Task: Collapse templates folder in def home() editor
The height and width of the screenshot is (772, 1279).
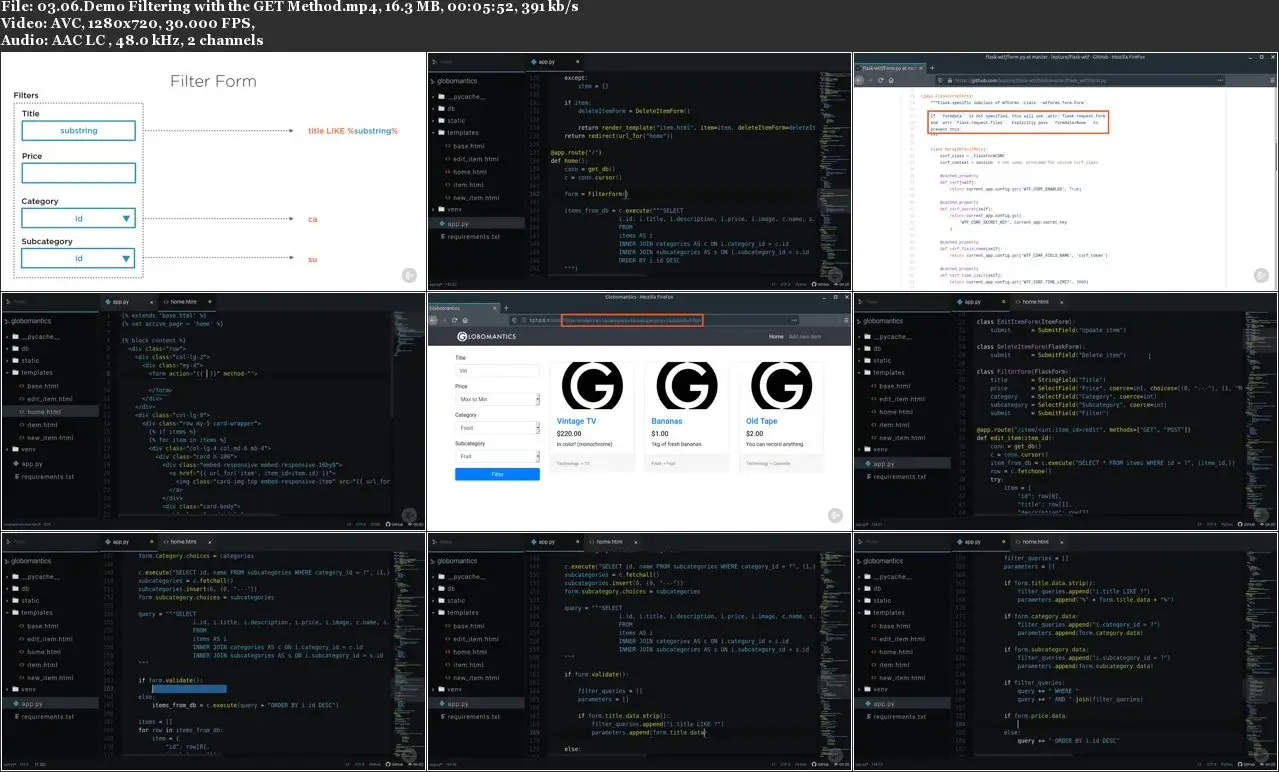Action: coord(457,132)
